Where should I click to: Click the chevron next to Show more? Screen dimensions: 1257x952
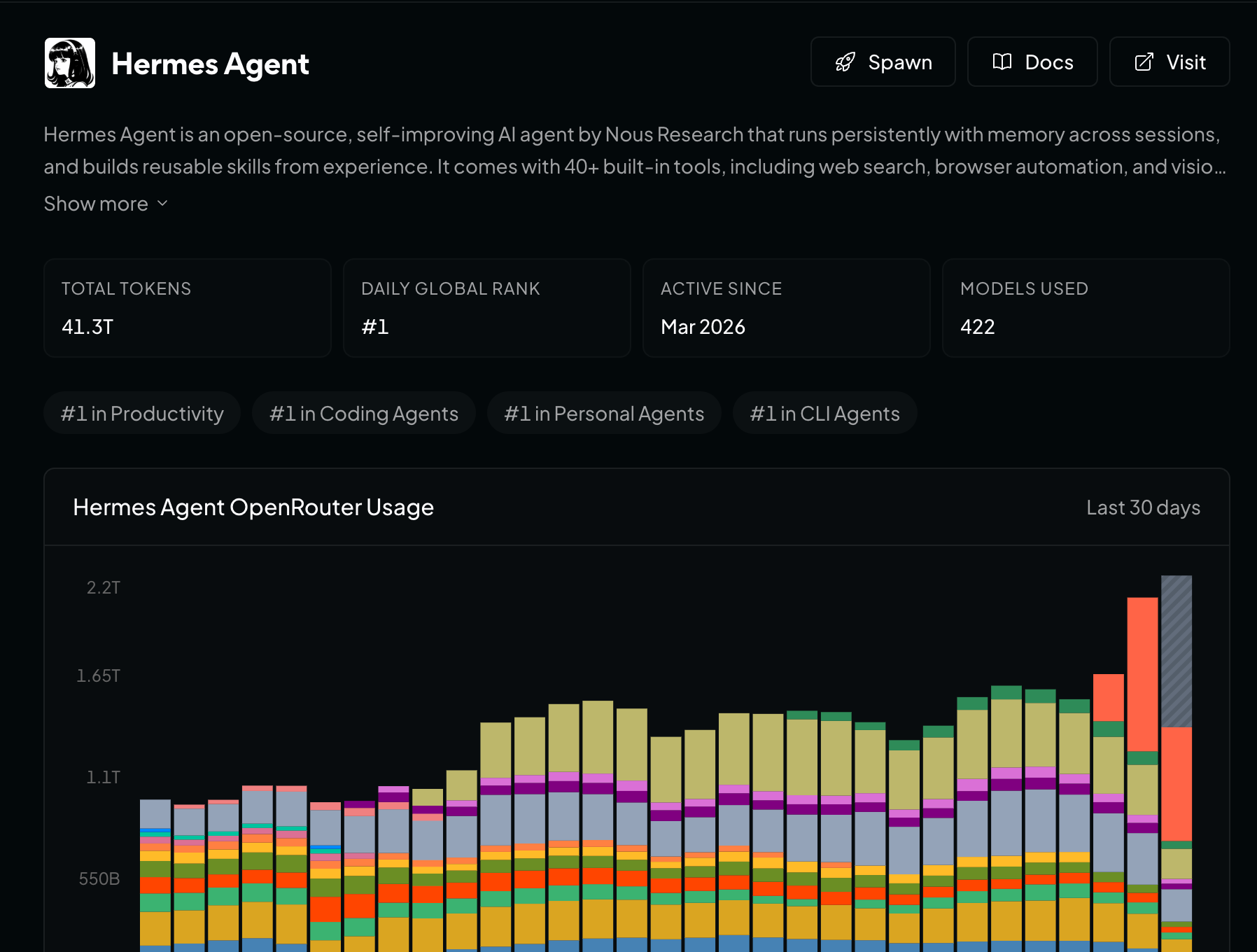coord(162,204)
